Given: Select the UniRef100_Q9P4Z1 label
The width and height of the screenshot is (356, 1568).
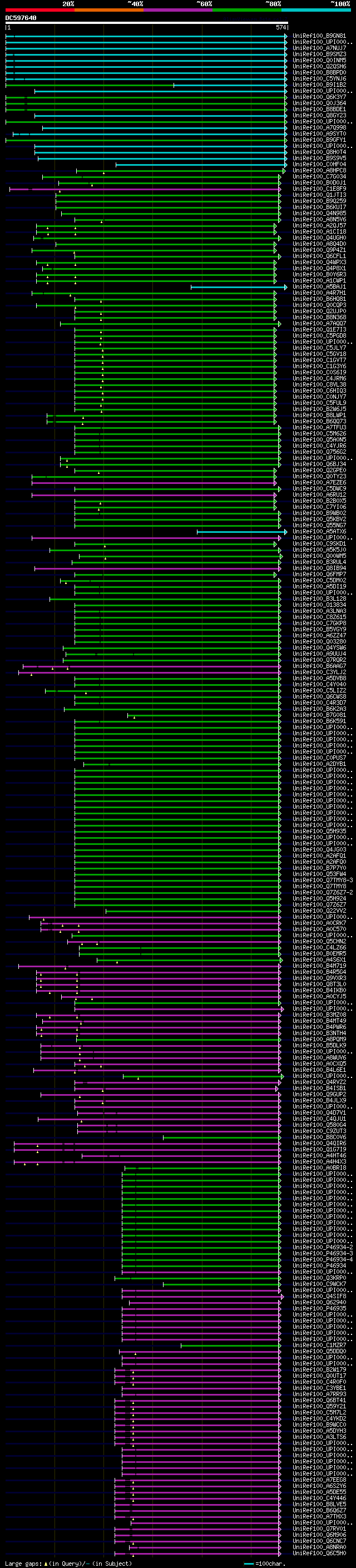Looking at the screenshot, I should pos(319,250).
